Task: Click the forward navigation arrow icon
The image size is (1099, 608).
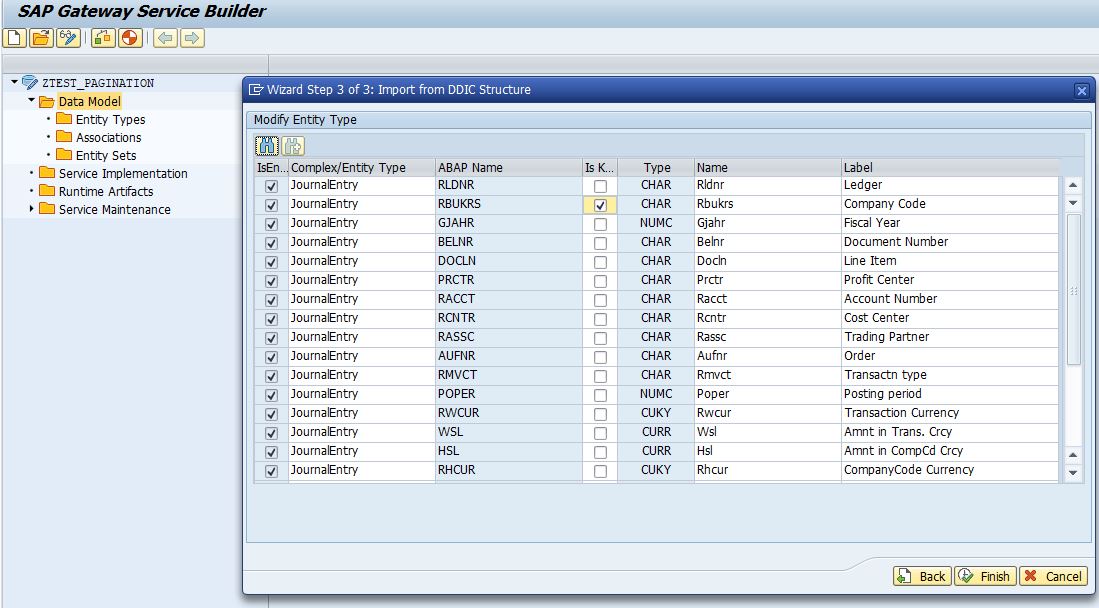Action: coord(192,38)
